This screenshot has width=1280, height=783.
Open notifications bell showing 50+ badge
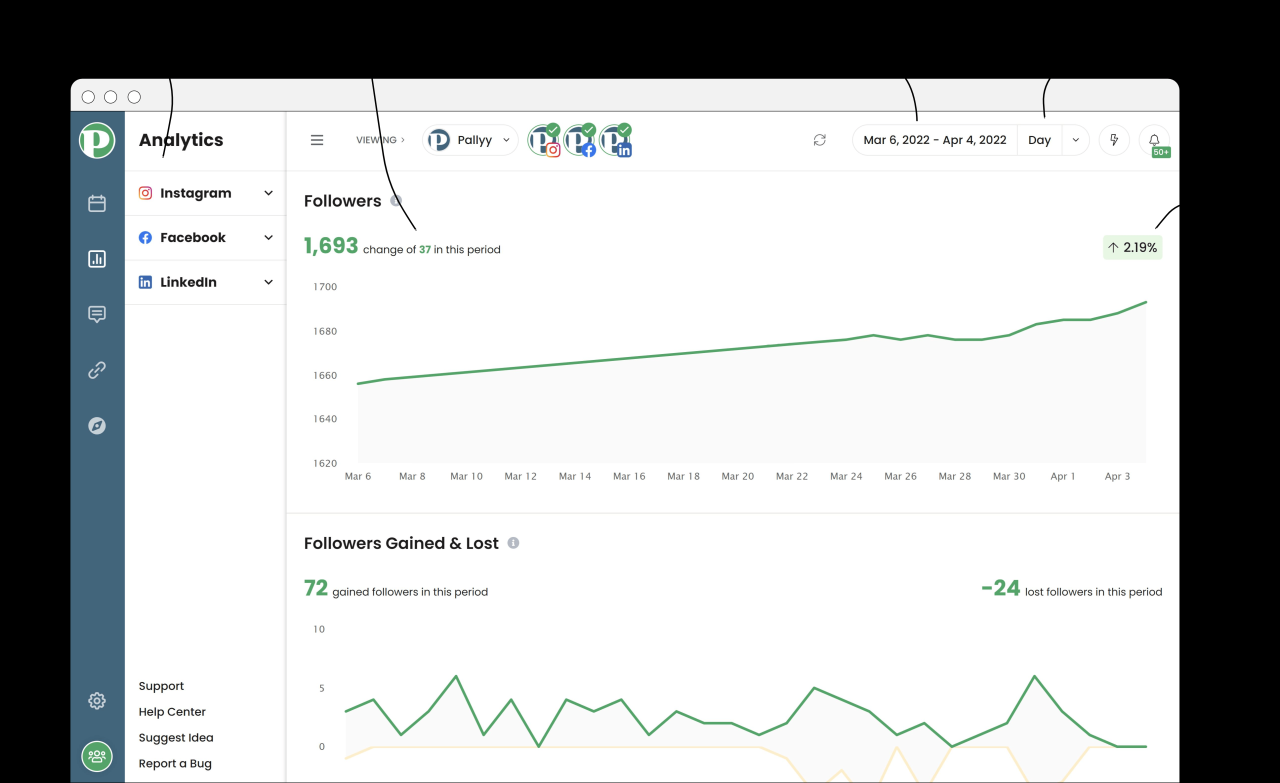tap(1154, 140)
